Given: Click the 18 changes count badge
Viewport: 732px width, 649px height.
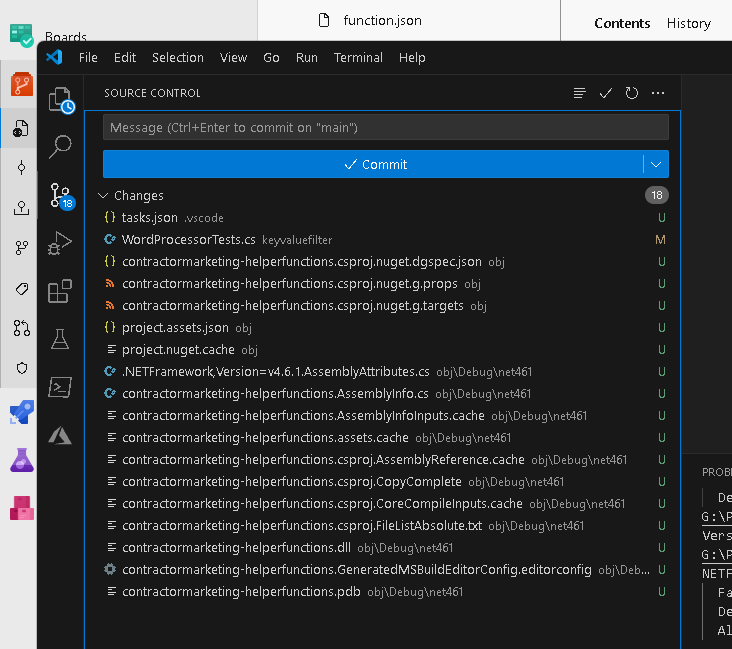Looking at the screenshot, I should click(656, 195).
